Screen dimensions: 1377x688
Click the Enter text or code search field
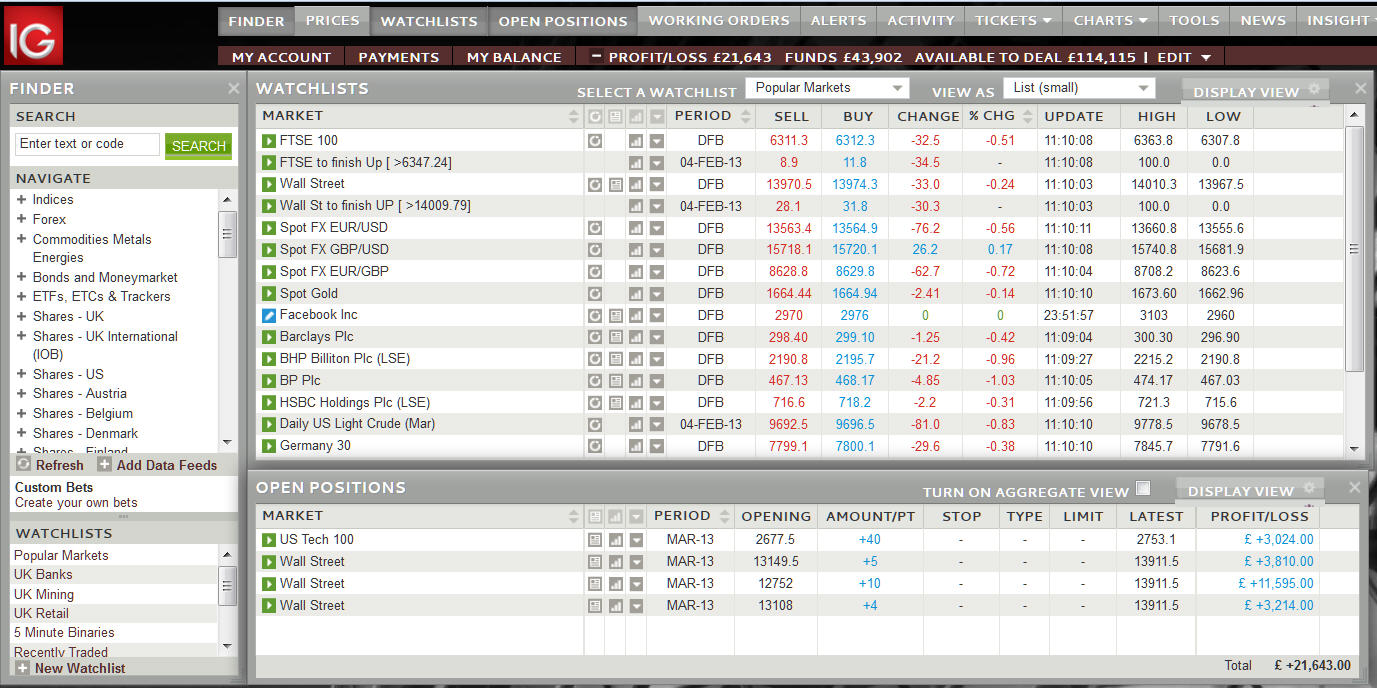click(87, 144)
